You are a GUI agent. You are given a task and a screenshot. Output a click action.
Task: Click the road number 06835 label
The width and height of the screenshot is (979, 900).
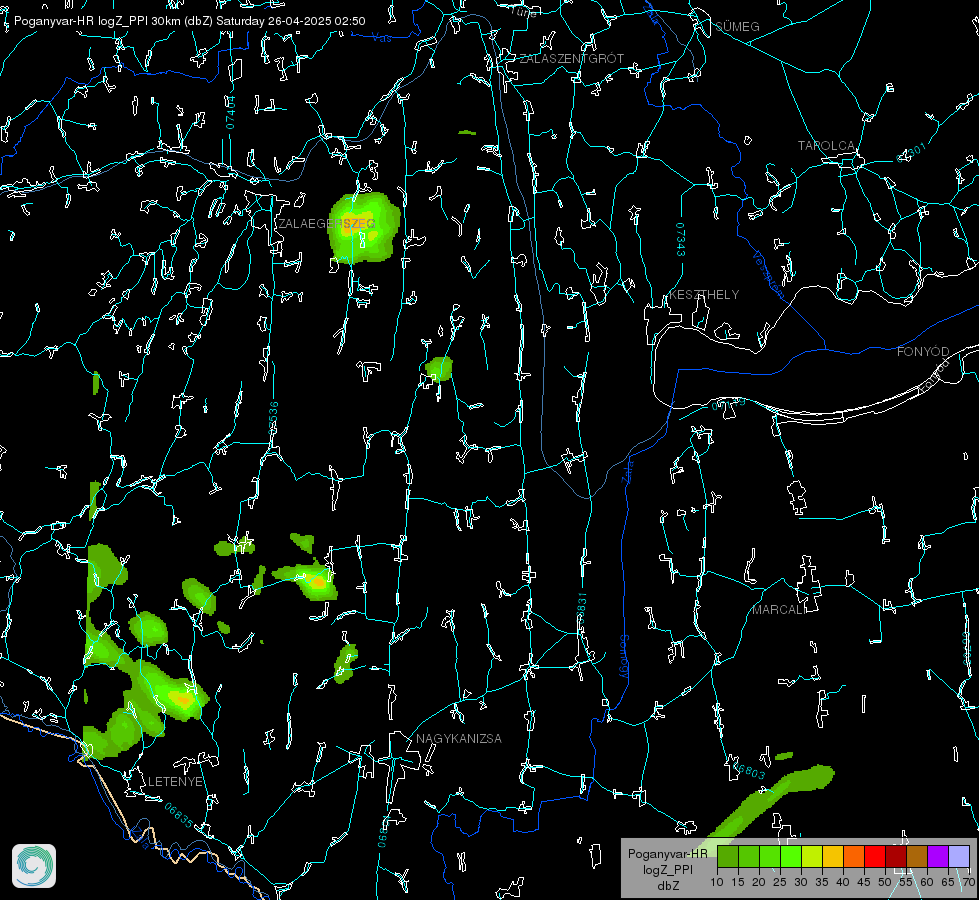pos(179,816)
